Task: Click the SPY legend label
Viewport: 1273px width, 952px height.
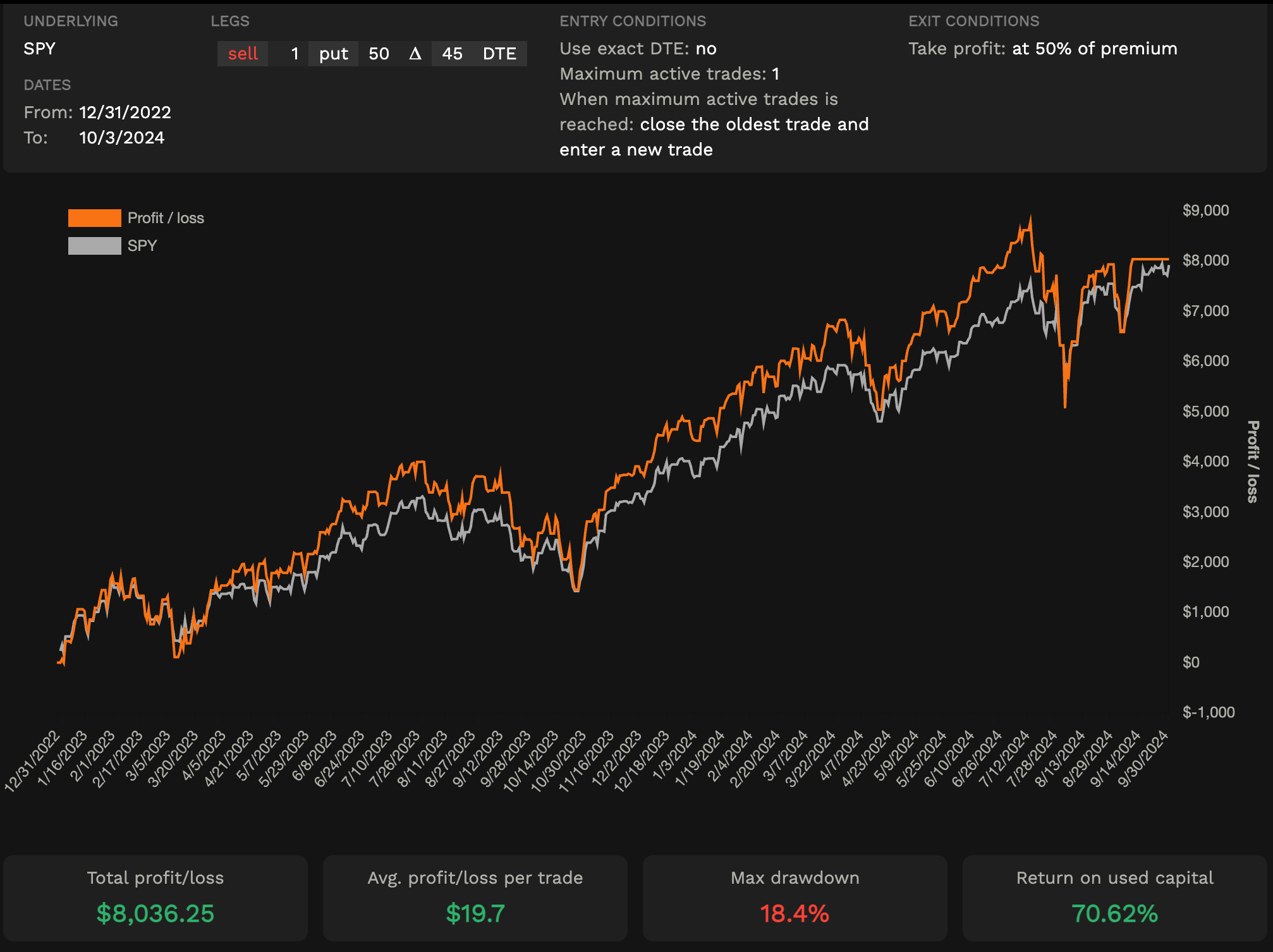Action: [x=142, y=246]
